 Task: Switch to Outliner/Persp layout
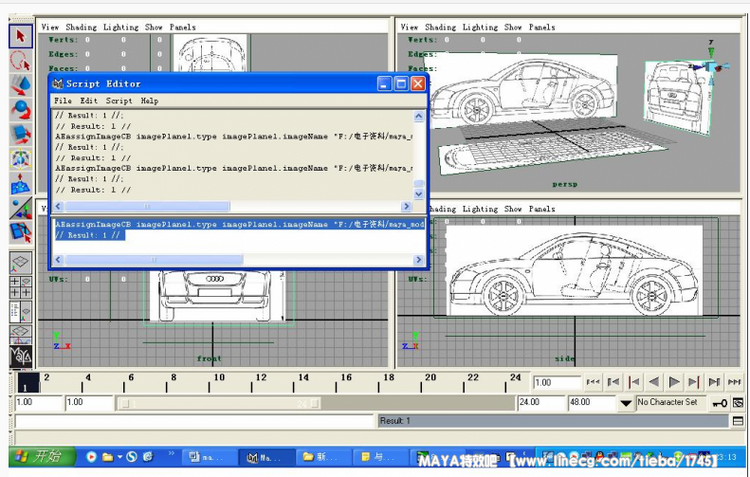click(x=21, y=311)
